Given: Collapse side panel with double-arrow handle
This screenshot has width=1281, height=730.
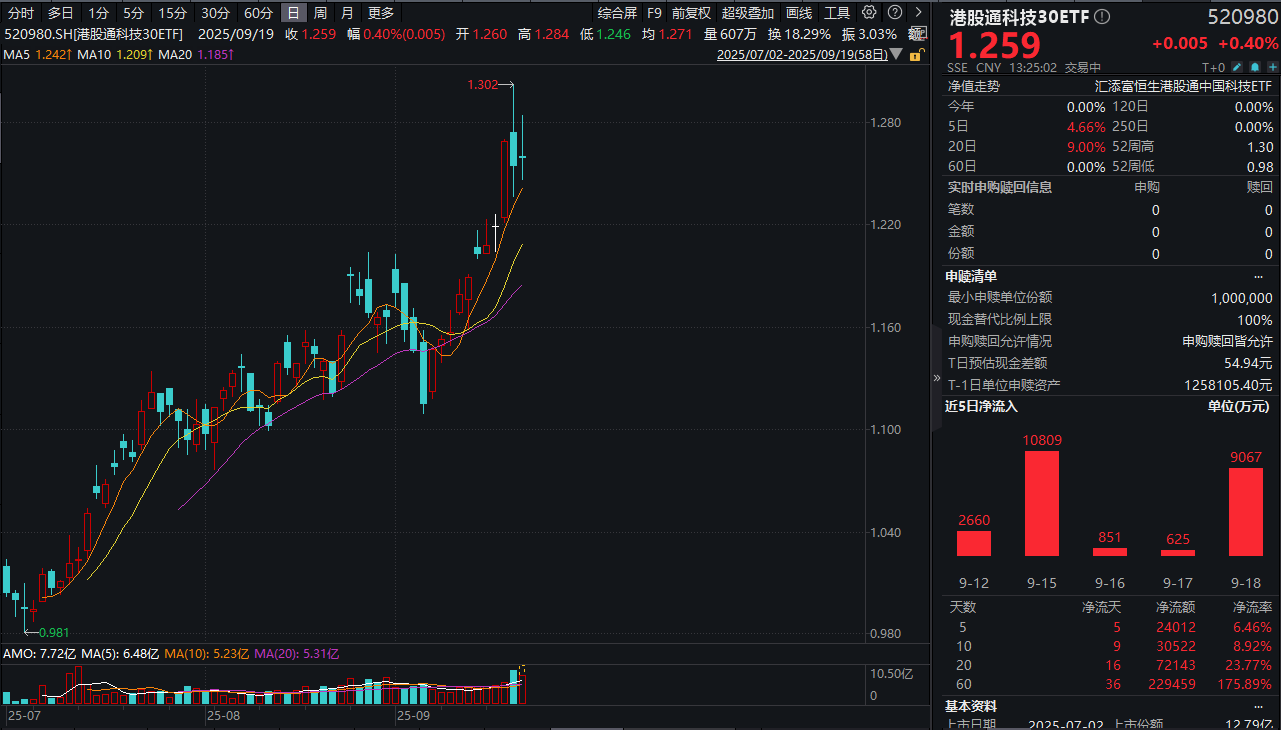Looking at the screenshot, I should pos(937,379).
